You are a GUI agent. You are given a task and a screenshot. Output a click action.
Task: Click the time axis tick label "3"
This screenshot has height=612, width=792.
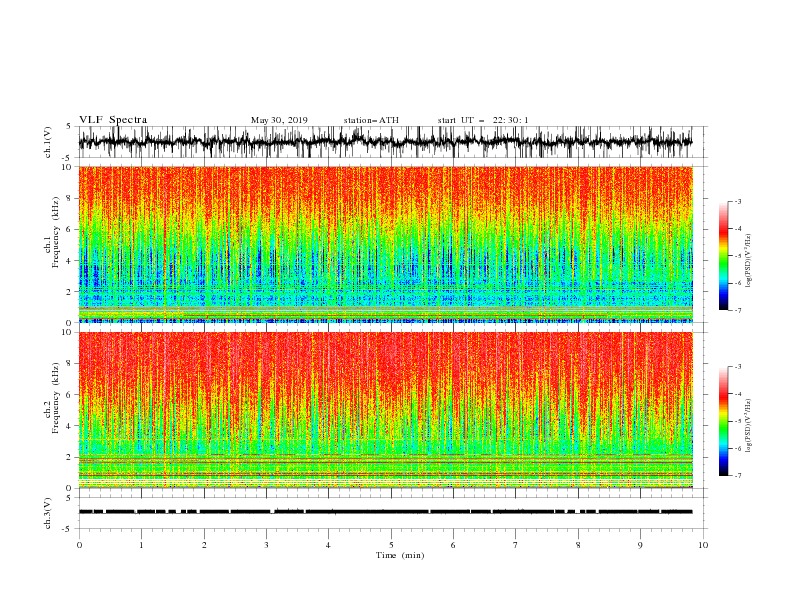coord(266,545)
